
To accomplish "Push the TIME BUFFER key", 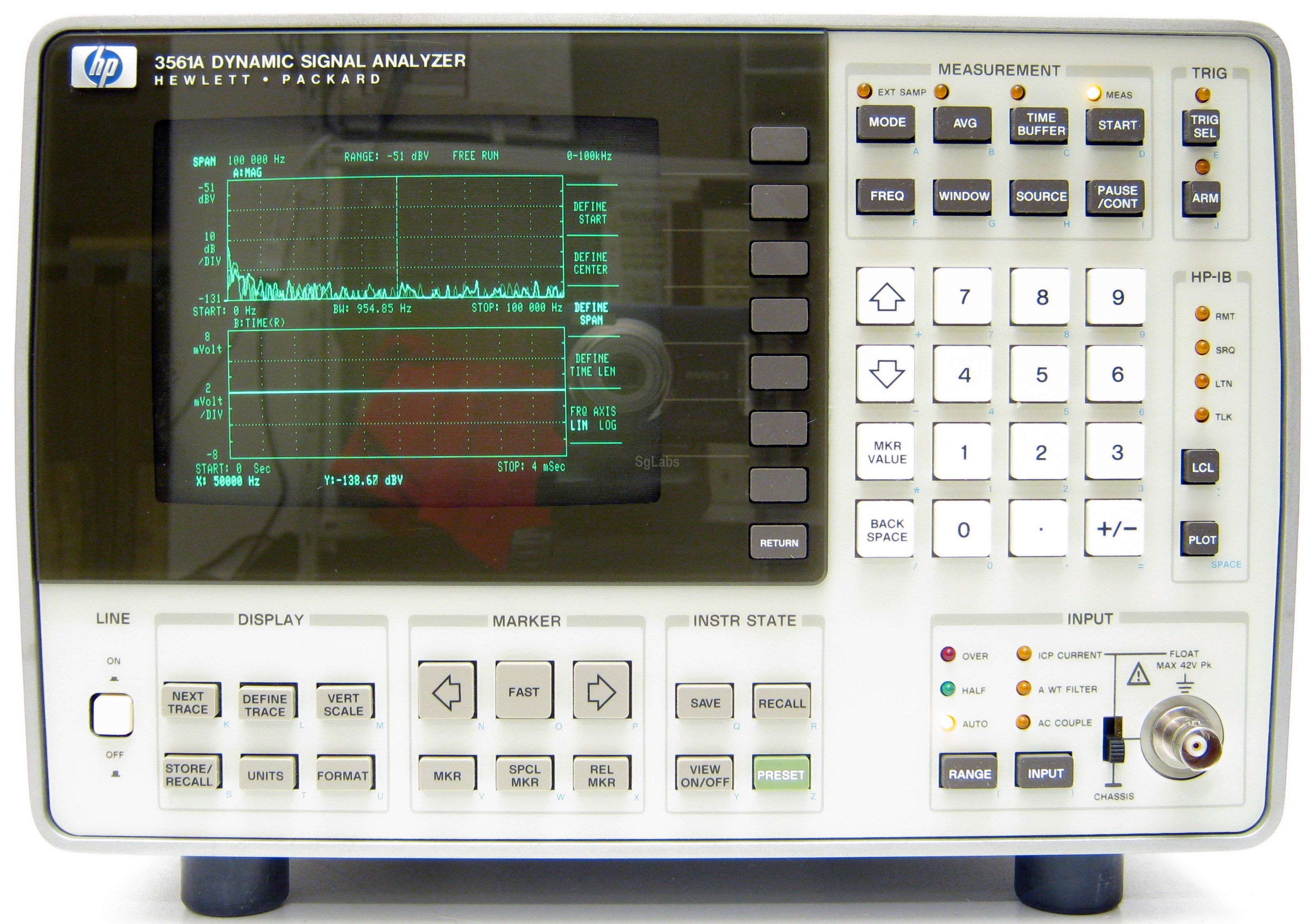I will 1040,124.
